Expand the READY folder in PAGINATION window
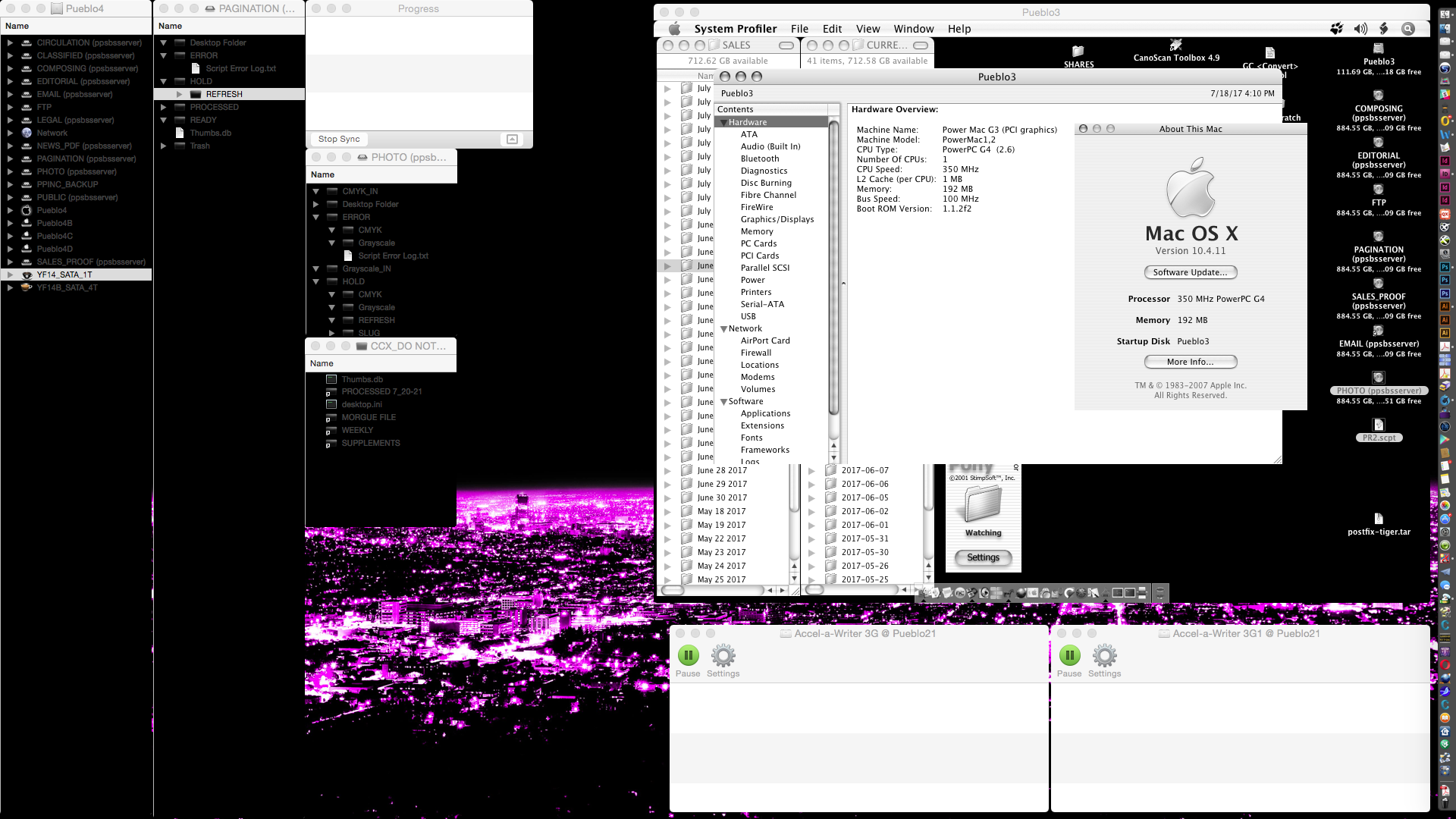The image size is (1456, 819). click(x=163, y=121)
